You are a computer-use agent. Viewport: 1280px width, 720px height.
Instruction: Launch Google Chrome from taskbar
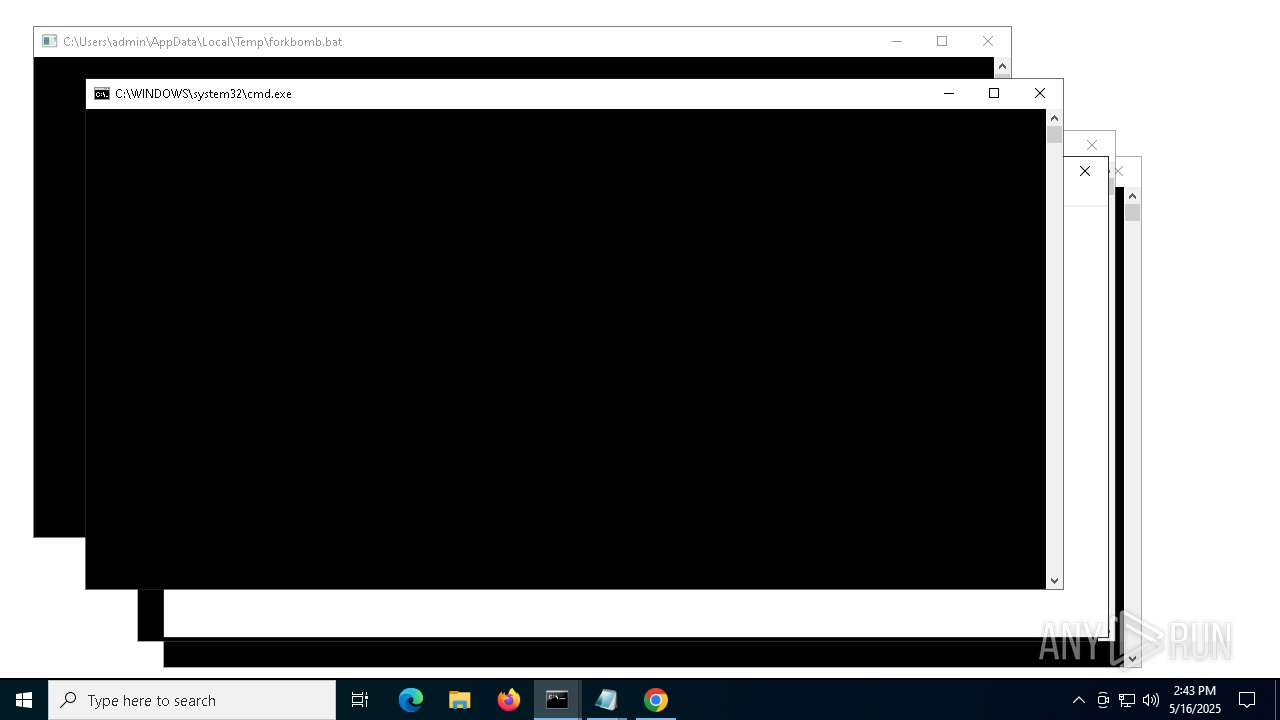click(x=656, y=700)
